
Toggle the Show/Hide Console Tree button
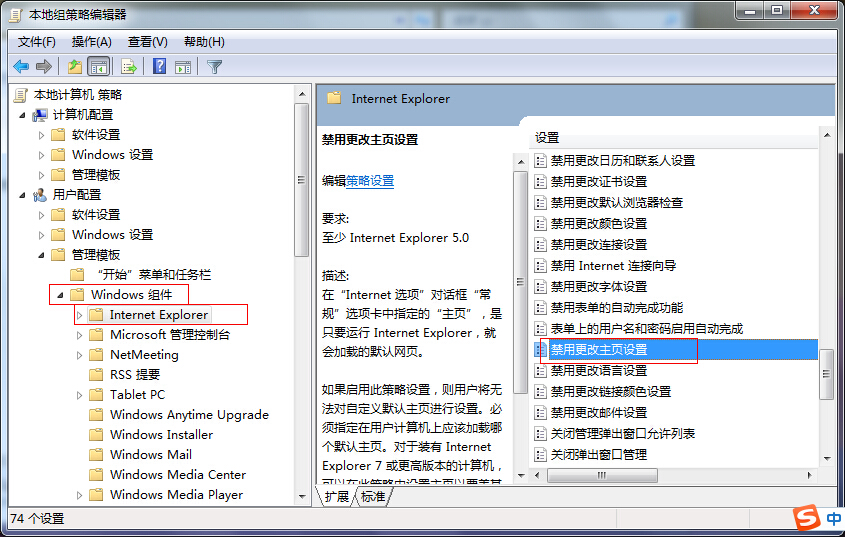(x=98, y=67)
